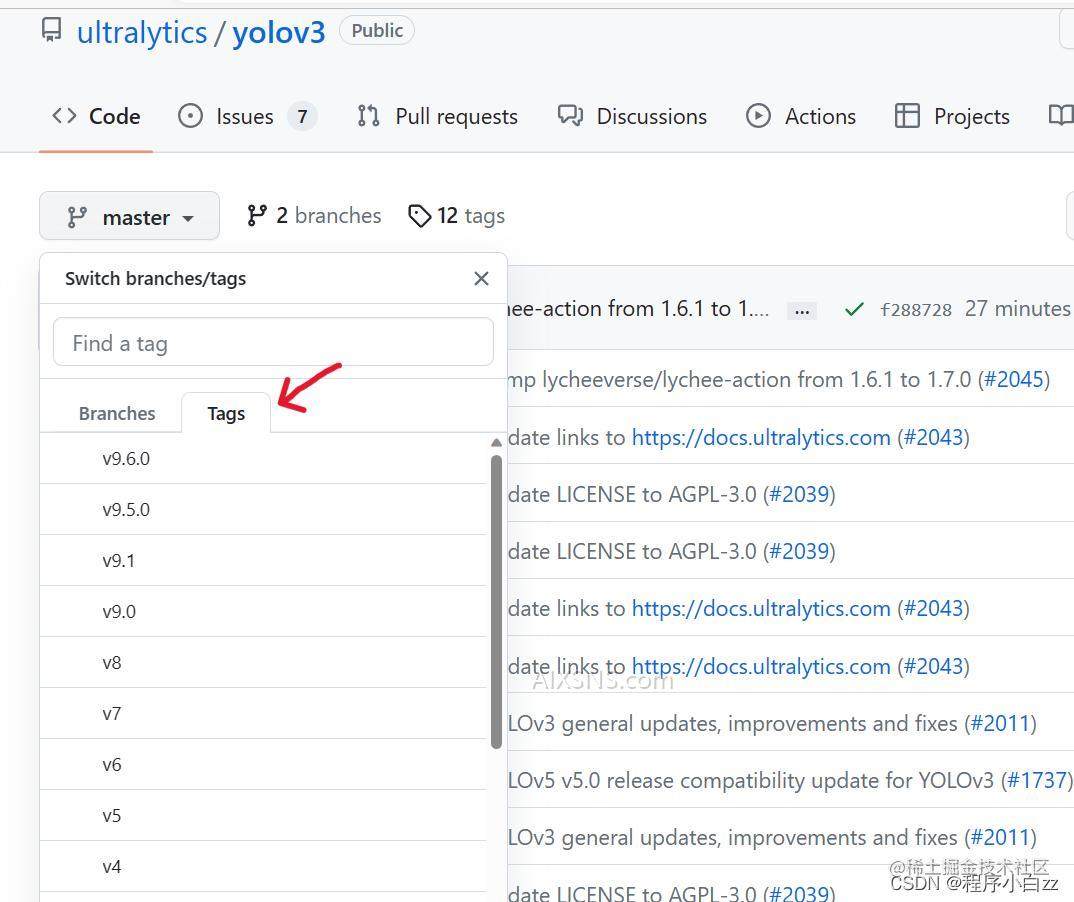Go to Pull requests tab
The height and width of the screenshot is (902, 1074).
coord(437,116)
